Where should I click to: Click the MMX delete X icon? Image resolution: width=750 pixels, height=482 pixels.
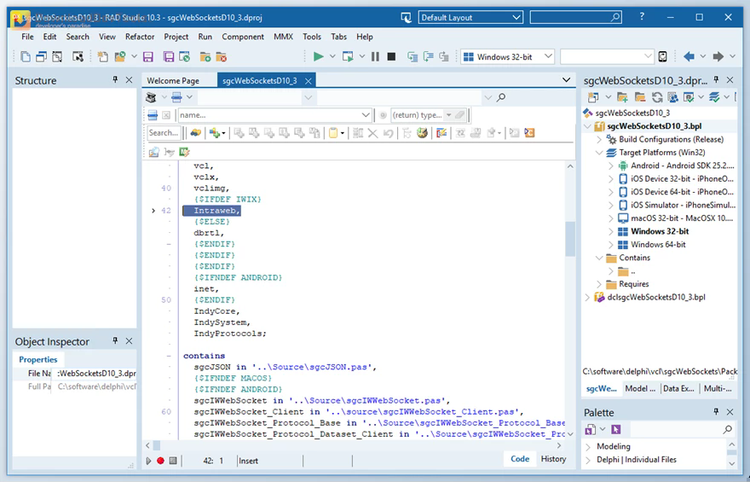point(373,133)
